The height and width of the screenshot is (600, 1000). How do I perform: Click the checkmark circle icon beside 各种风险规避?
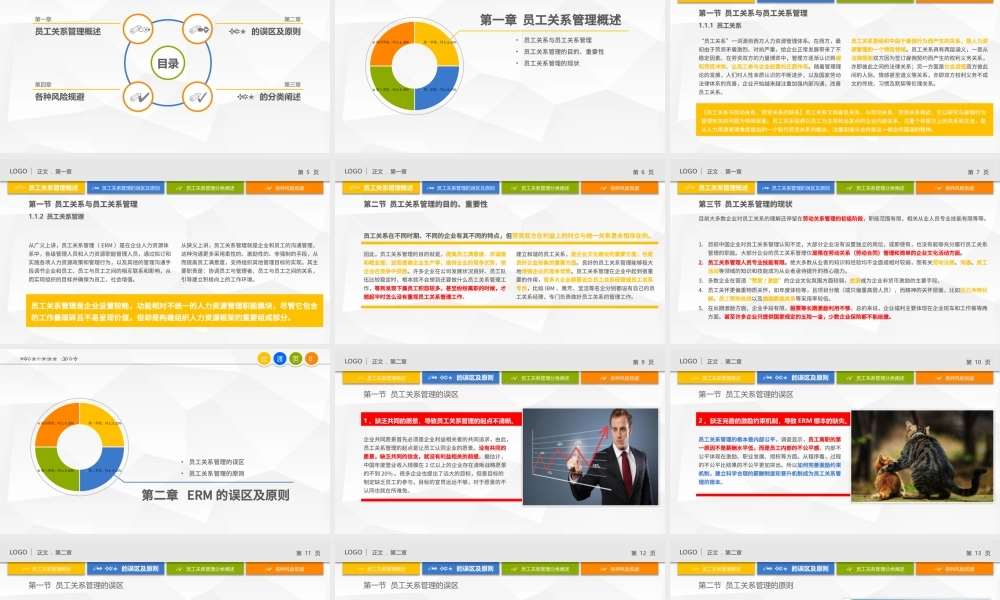[x=137, y=96]
